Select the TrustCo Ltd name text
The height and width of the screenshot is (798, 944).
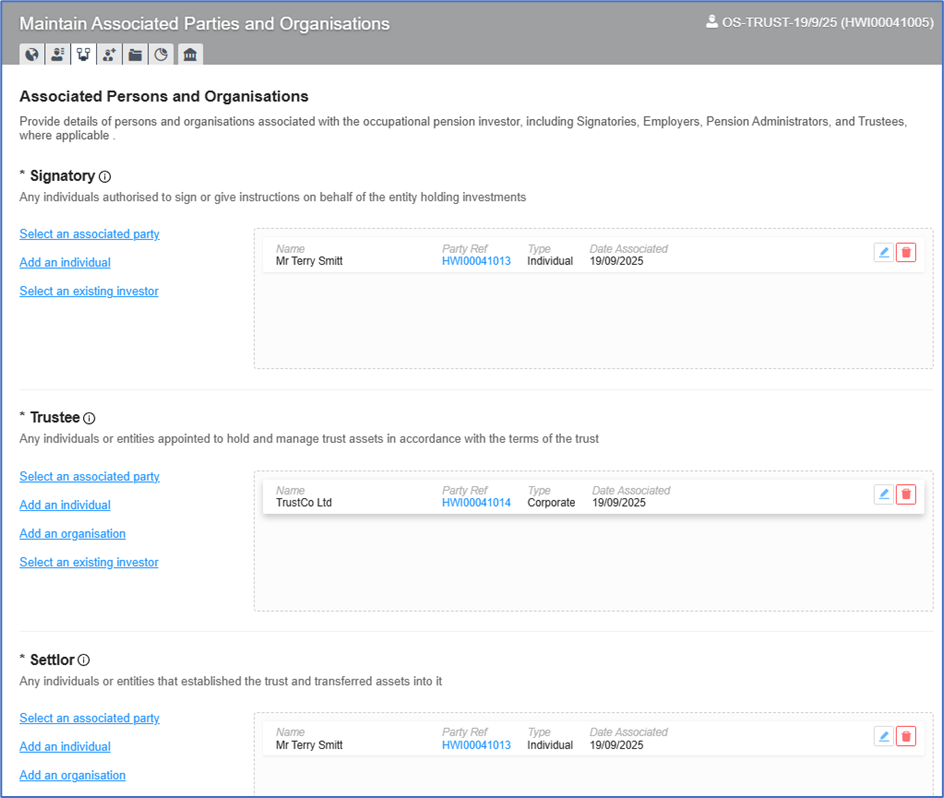pyautogui.click(x=304, y=502)
